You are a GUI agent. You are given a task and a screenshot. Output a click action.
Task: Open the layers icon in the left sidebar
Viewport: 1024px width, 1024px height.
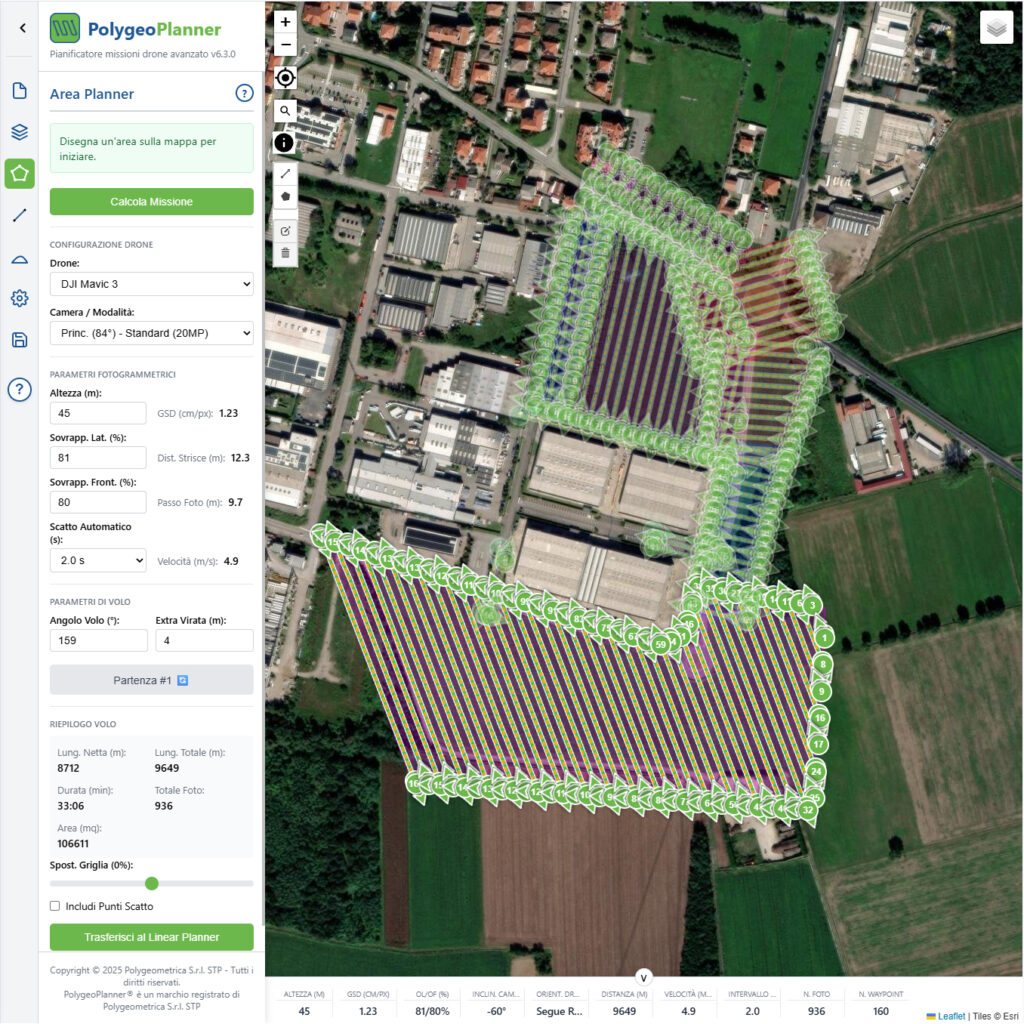pos(19,132)
